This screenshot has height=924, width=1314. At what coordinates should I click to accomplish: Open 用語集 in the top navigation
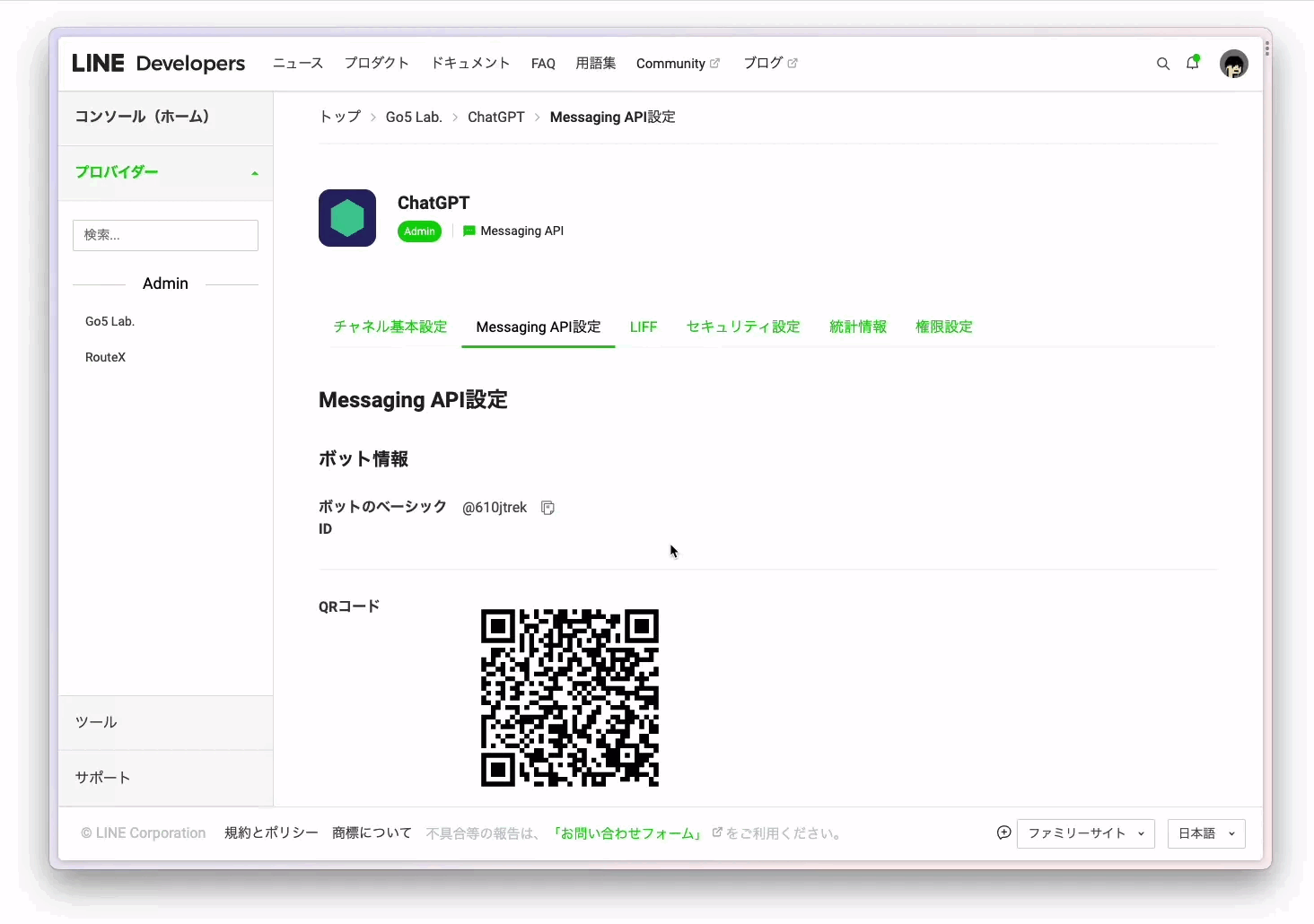(x=596, y=63)
